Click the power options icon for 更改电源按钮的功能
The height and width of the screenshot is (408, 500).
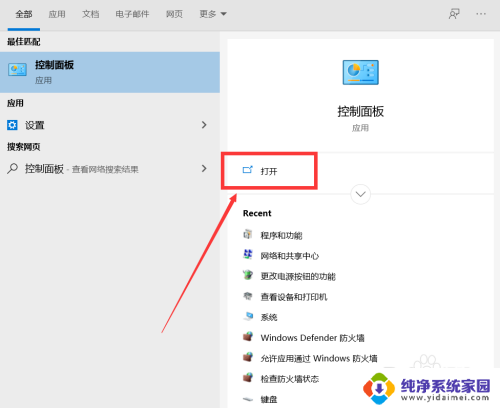point(248,275)
